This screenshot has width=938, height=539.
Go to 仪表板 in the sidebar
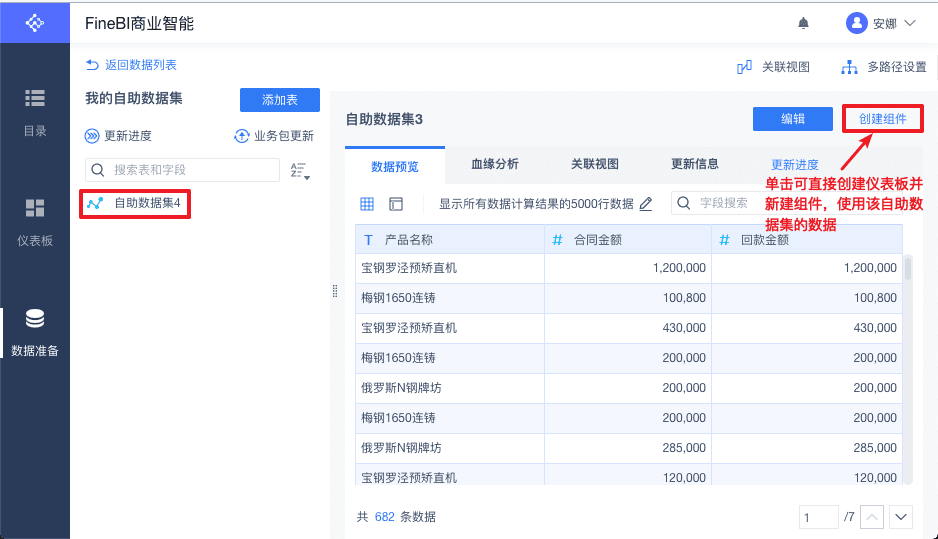[35, 222]
